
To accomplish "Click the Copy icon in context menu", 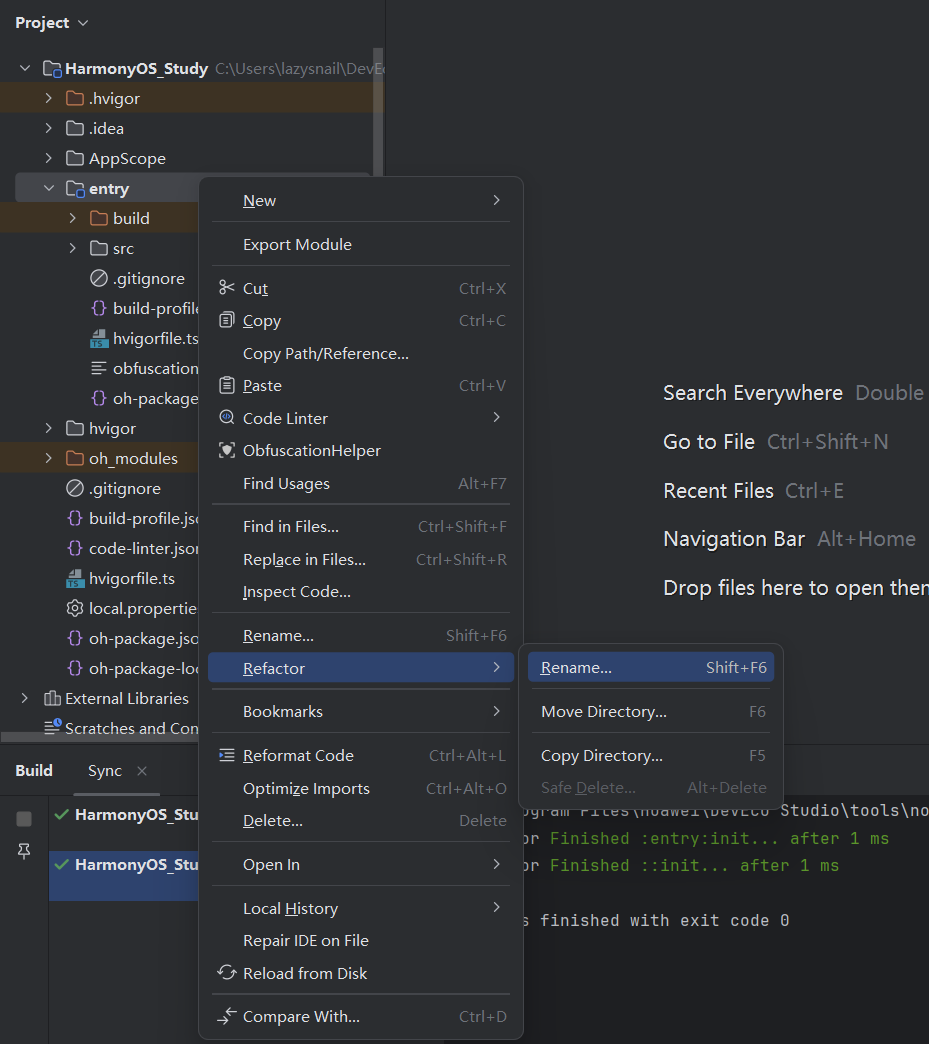I will point(227,320).
